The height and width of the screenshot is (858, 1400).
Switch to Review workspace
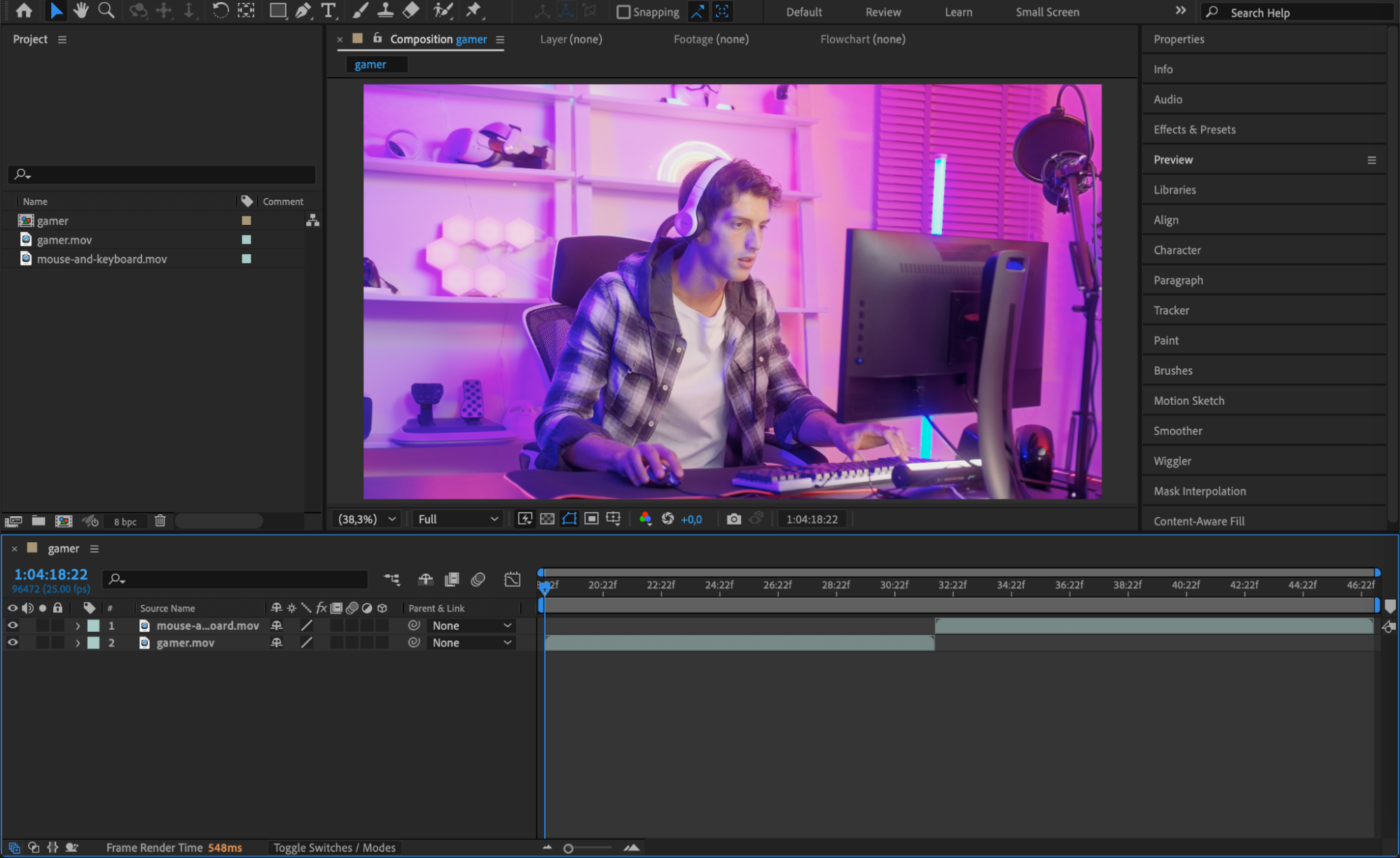pos(883,12)
